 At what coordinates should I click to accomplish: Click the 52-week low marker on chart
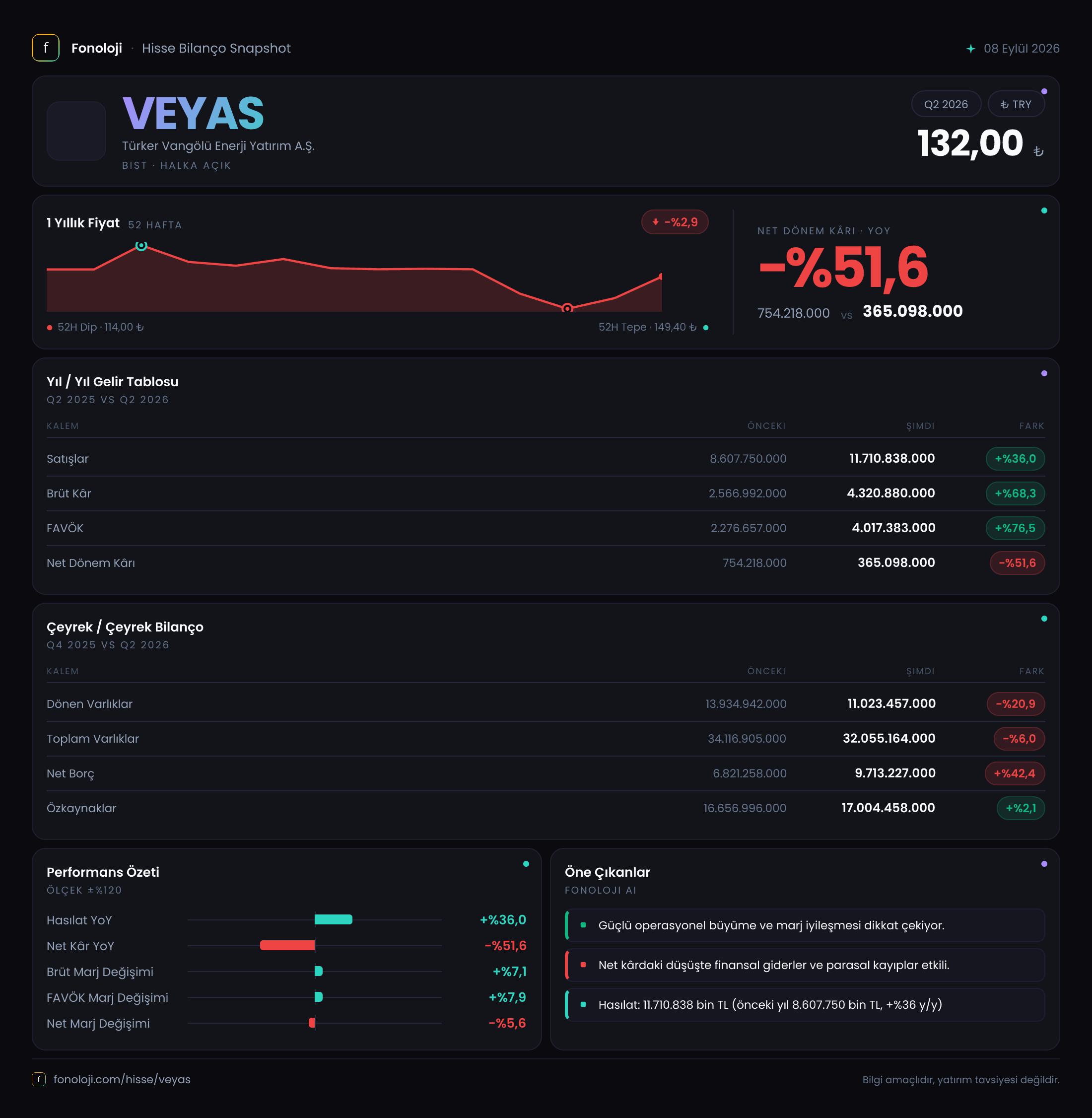pos(567,309)
